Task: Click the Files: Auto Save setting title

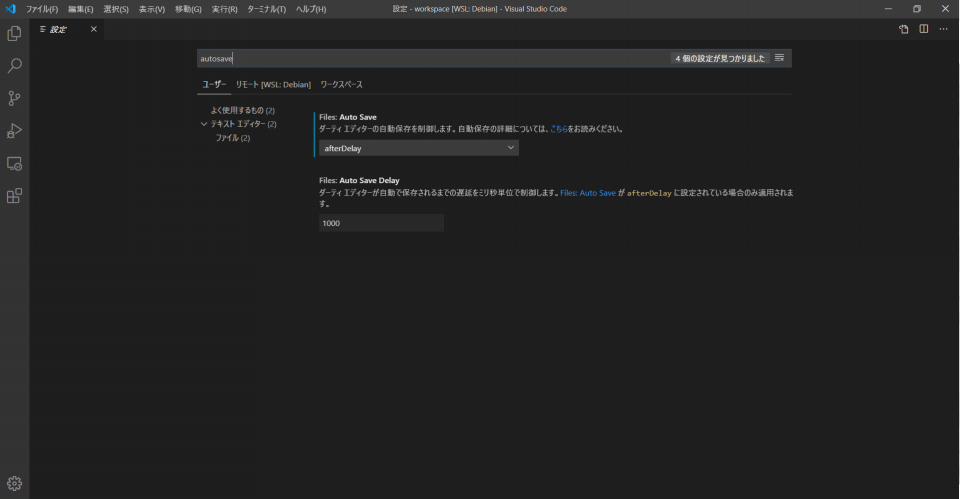Action: [x=348, y=117]
